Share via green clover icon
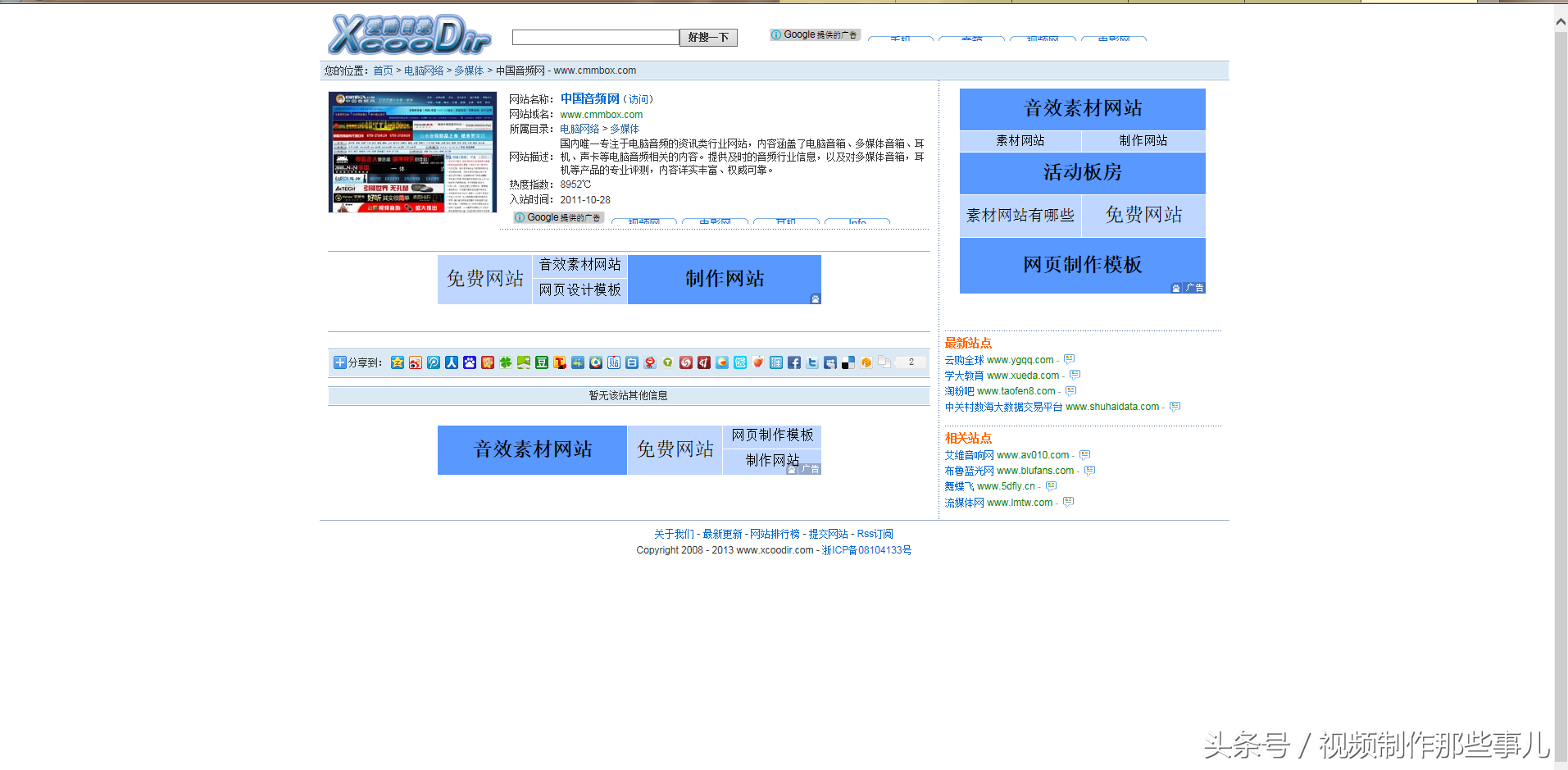The width and height of the screenshot is (1568, 770). [506, 362]
